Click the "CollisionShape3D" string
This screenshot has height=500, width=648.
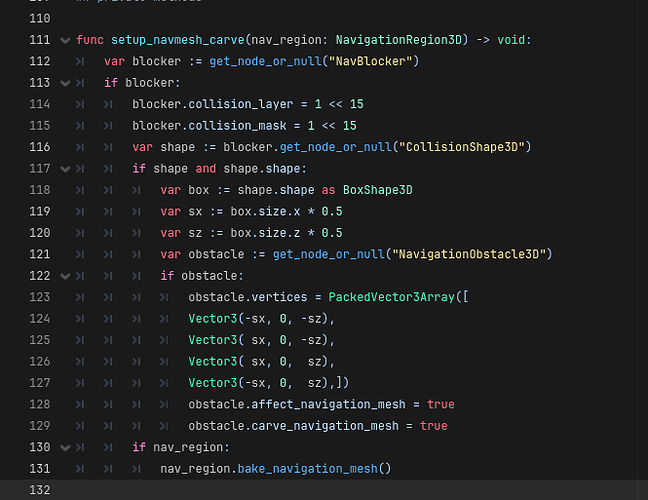462,147
